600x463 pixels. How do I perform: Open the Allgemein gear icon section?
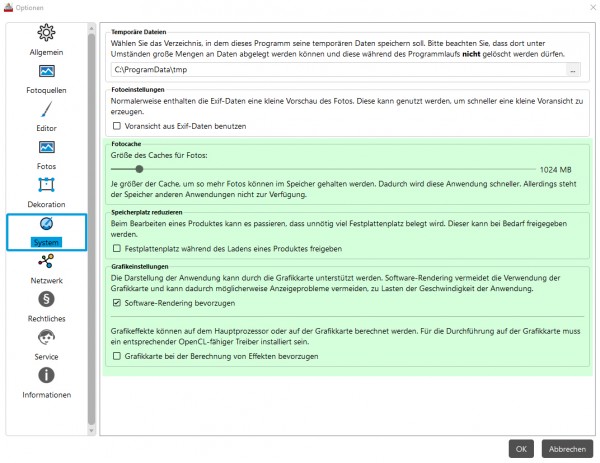point(46,33)
